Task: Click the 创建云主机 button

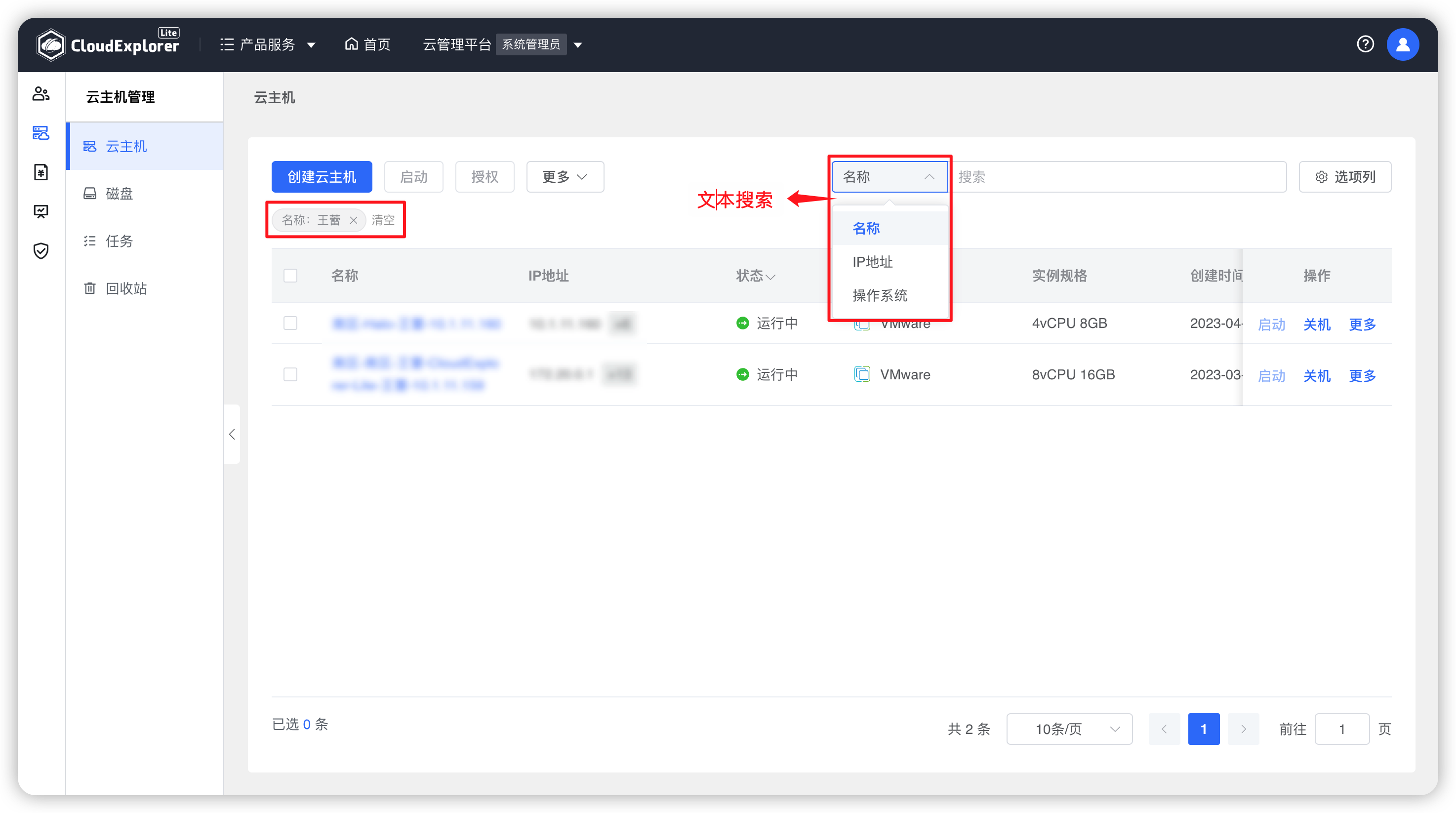Action: 322,177
